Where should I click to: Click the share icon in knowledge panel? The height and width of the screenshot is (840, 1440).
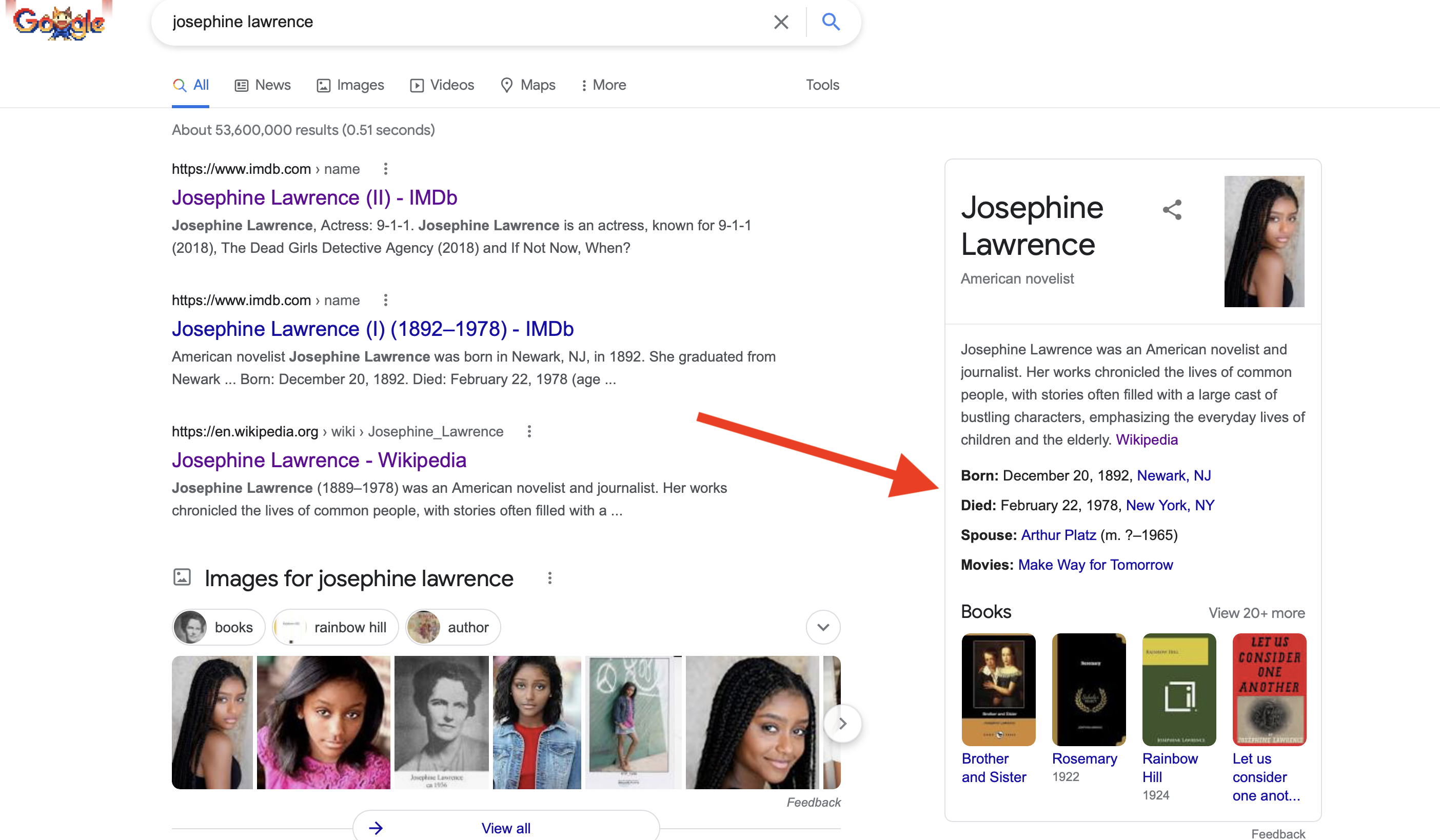pos(1171,210)
